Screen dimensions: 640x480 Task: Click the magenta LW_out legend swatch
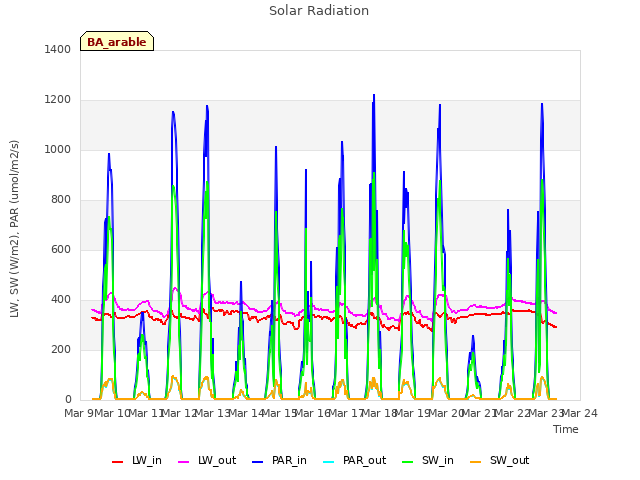tap(184, 462)
